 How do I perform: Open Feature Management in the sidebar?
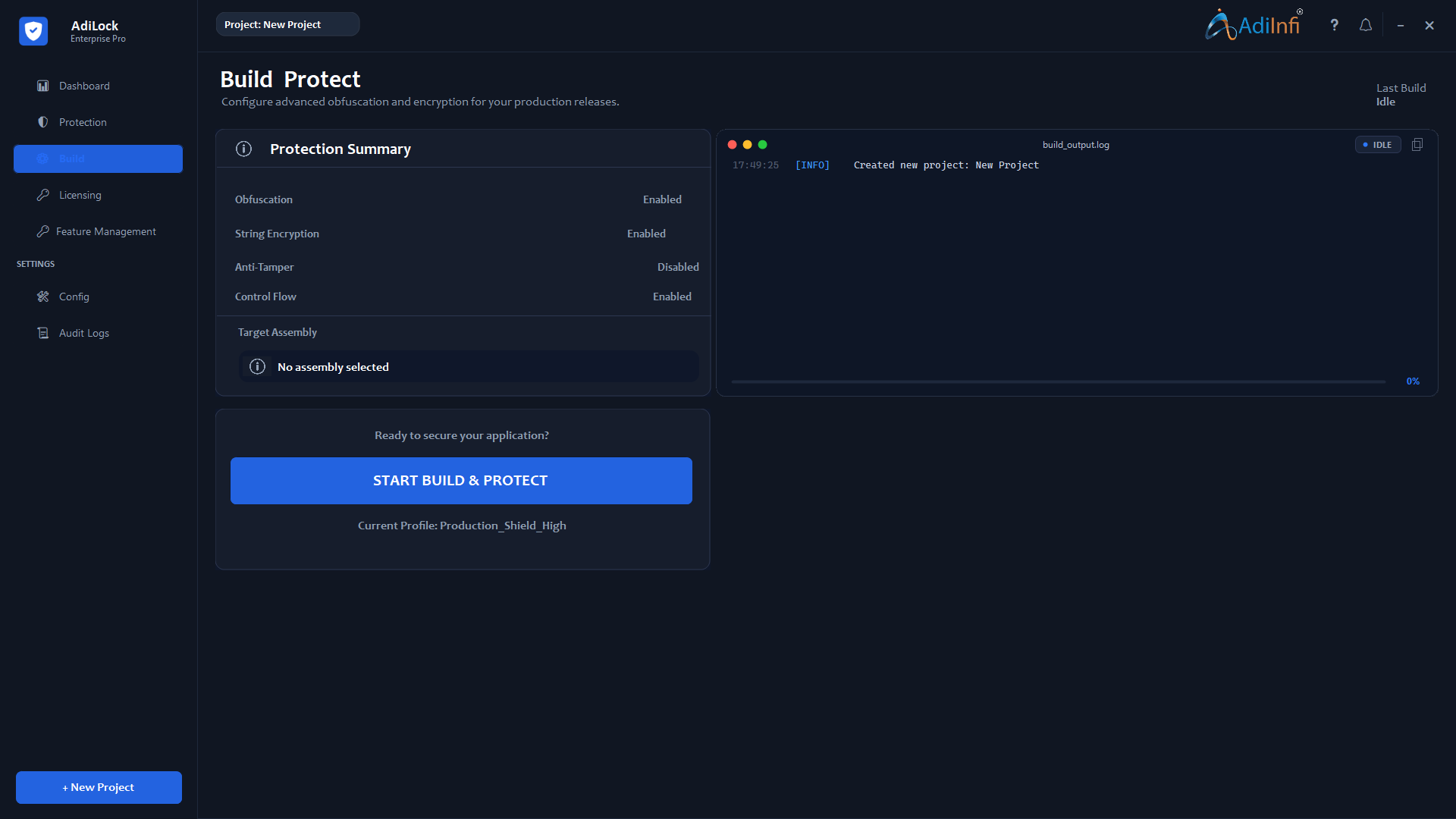tap(105, 231)
